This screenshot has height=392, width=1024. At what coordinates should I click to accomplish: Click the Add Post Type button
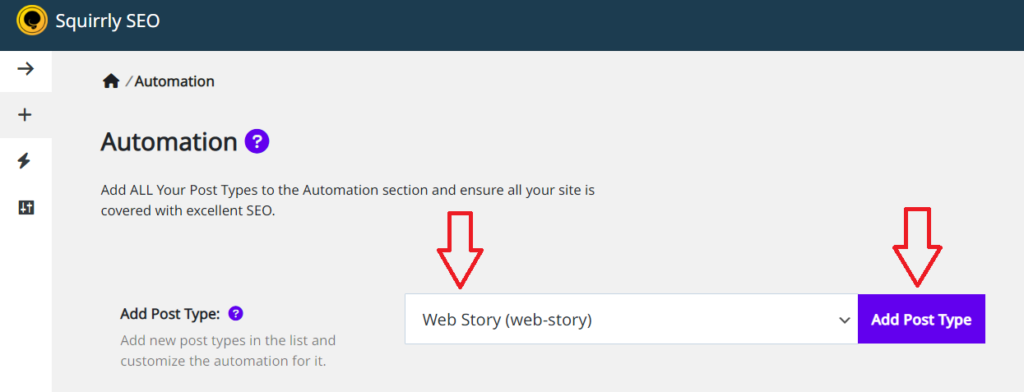pyautogui.click(x=921, y=319)
